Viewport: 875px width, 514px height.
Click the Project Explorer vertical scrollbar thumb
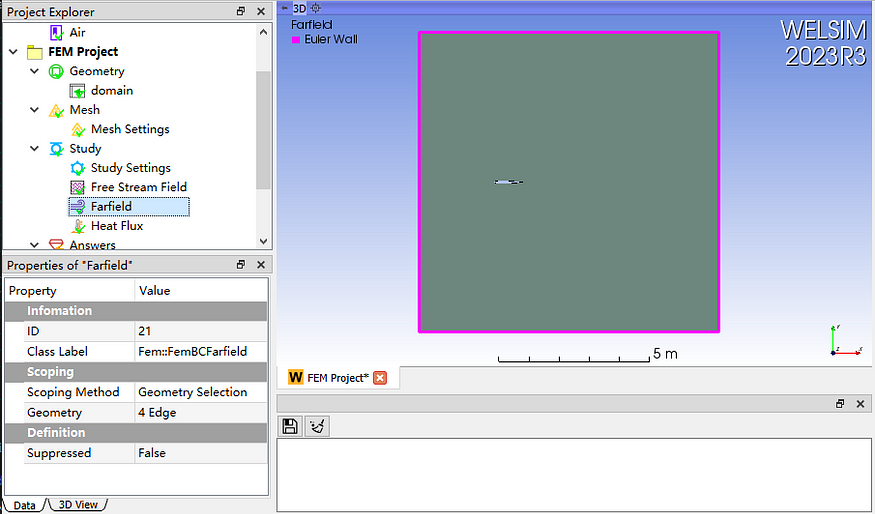(x=263, y=130)
